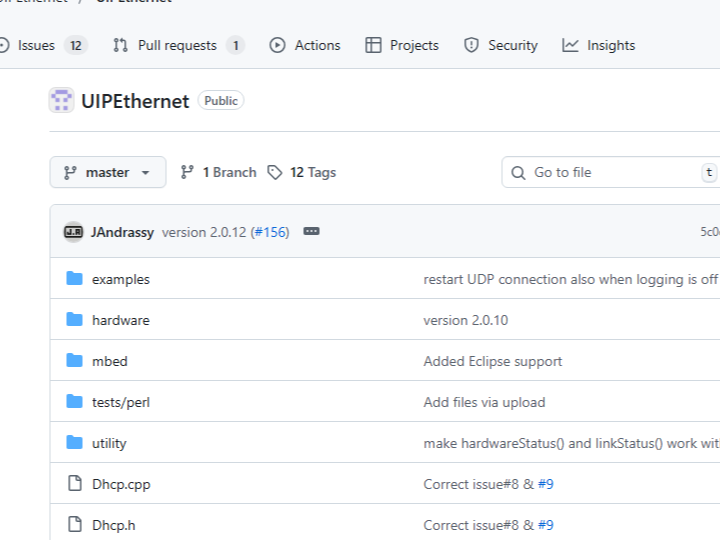This screenshot has height=540, width=720.
Task: Click the utility folder icon
Action: point(74,443)
